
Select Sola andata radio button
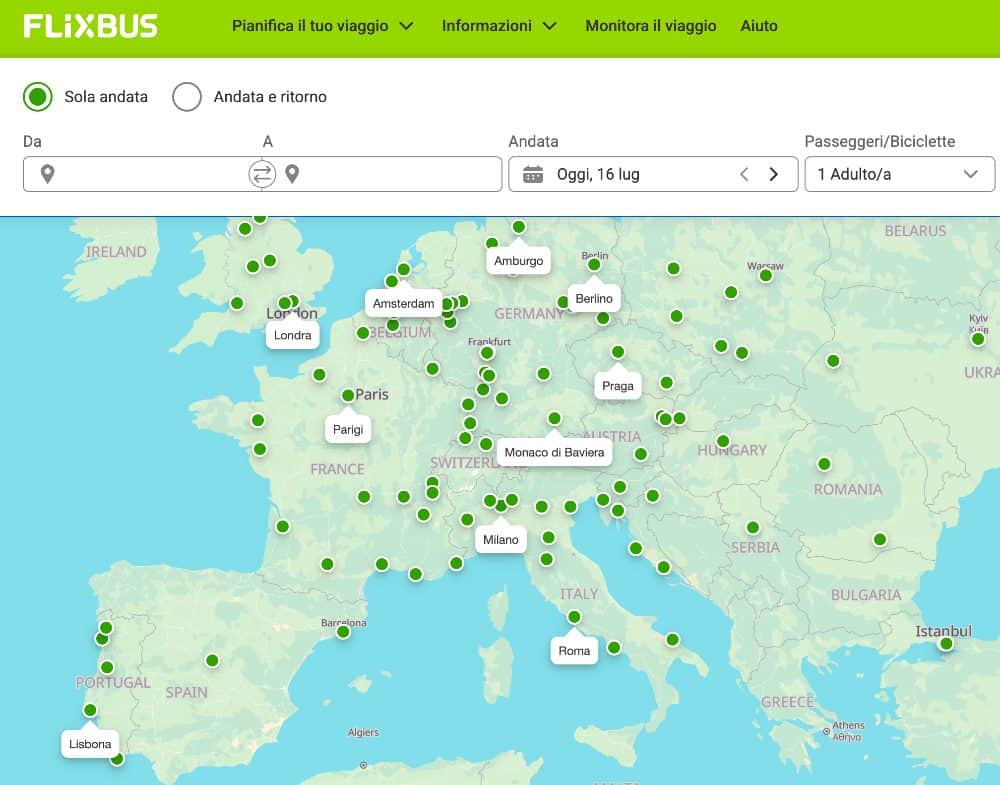pos(38,97)
